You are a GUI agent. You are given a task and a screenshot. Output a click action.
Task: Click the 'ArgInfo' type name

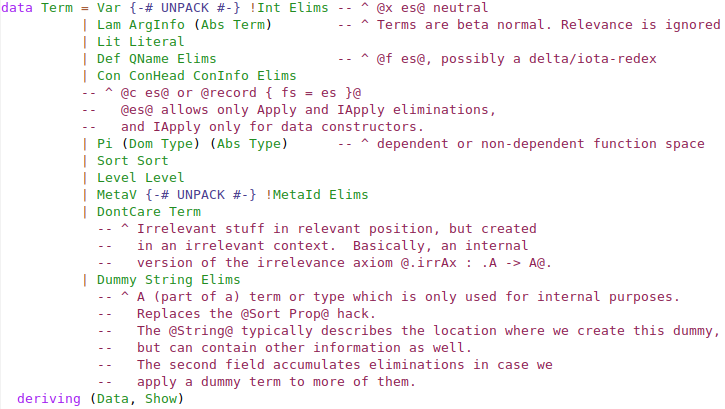pos(158,25)
